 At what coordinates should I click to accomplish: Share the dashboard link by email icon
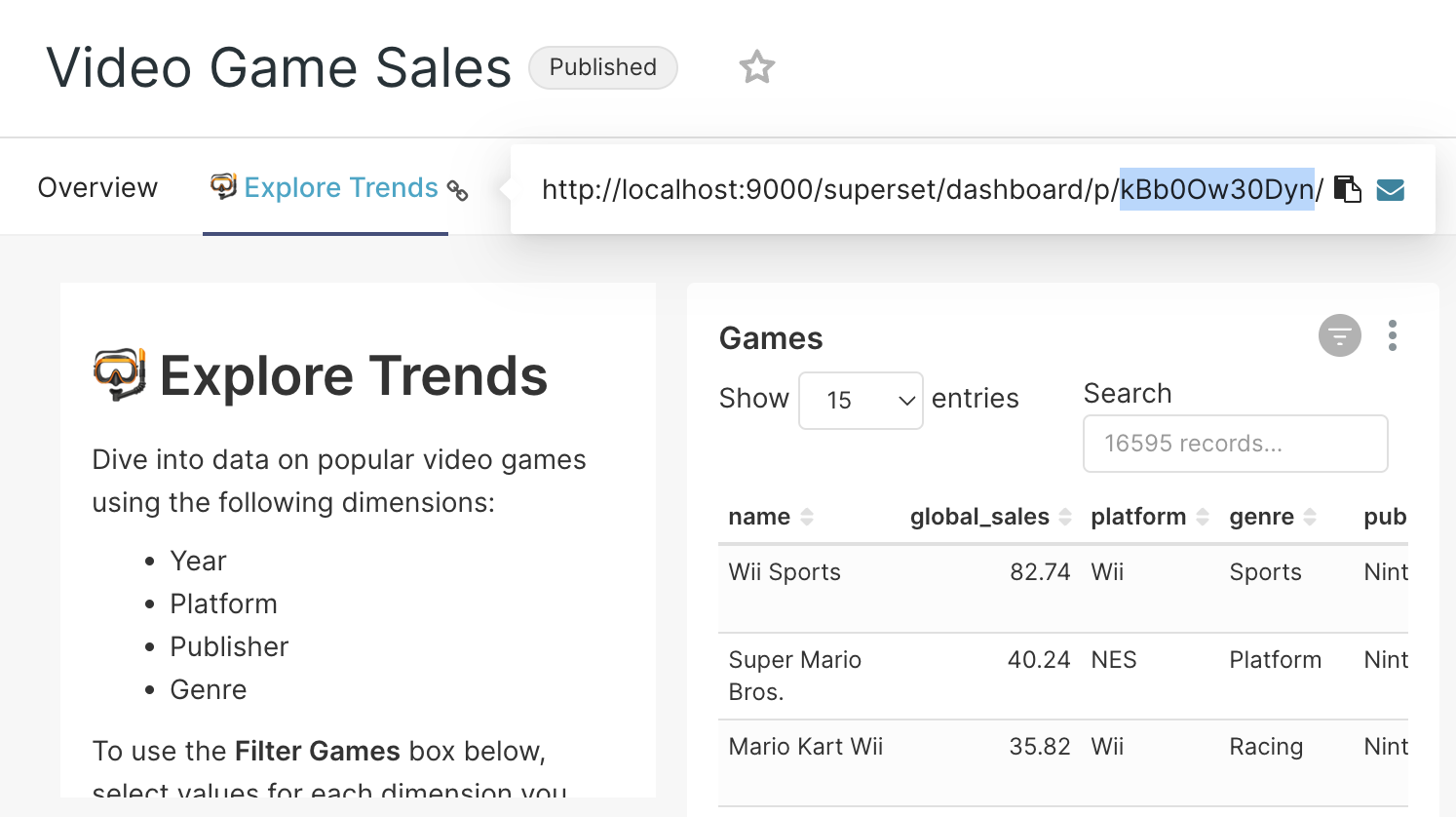[x=1390, y=189]
